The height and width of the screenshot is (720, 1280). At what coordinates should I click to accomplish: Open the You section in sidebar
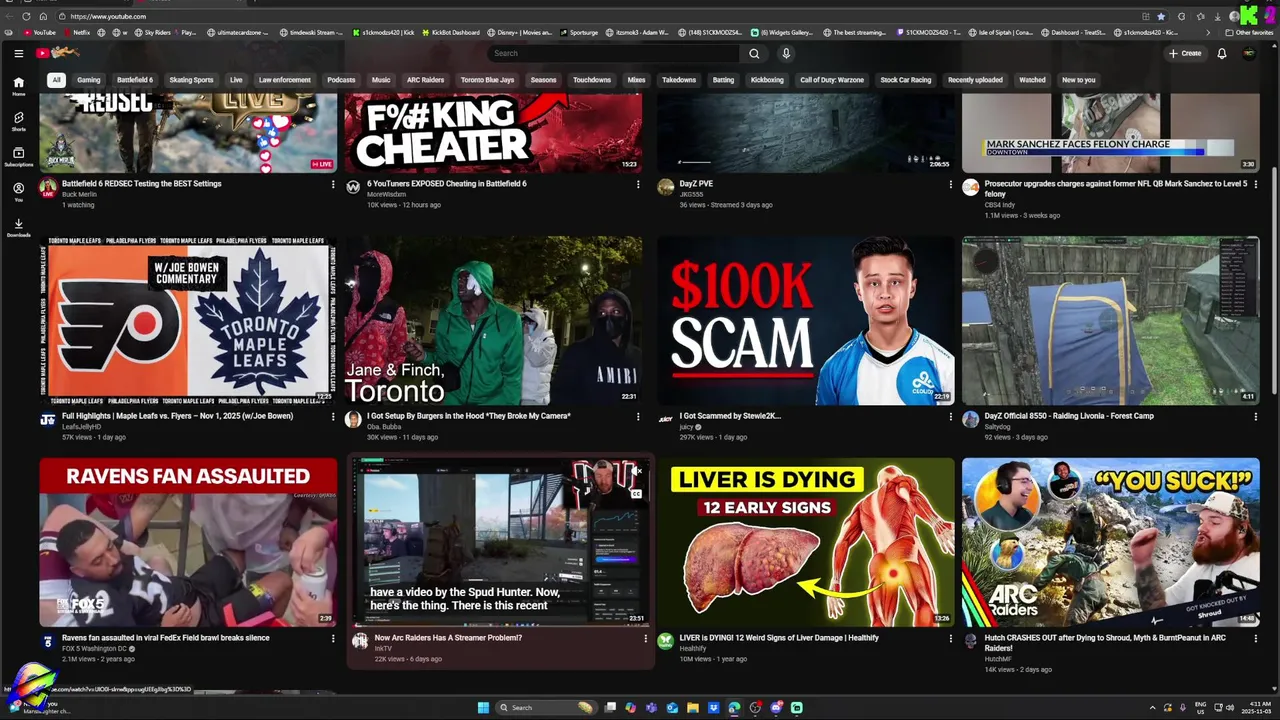click(x=18, y=192)
